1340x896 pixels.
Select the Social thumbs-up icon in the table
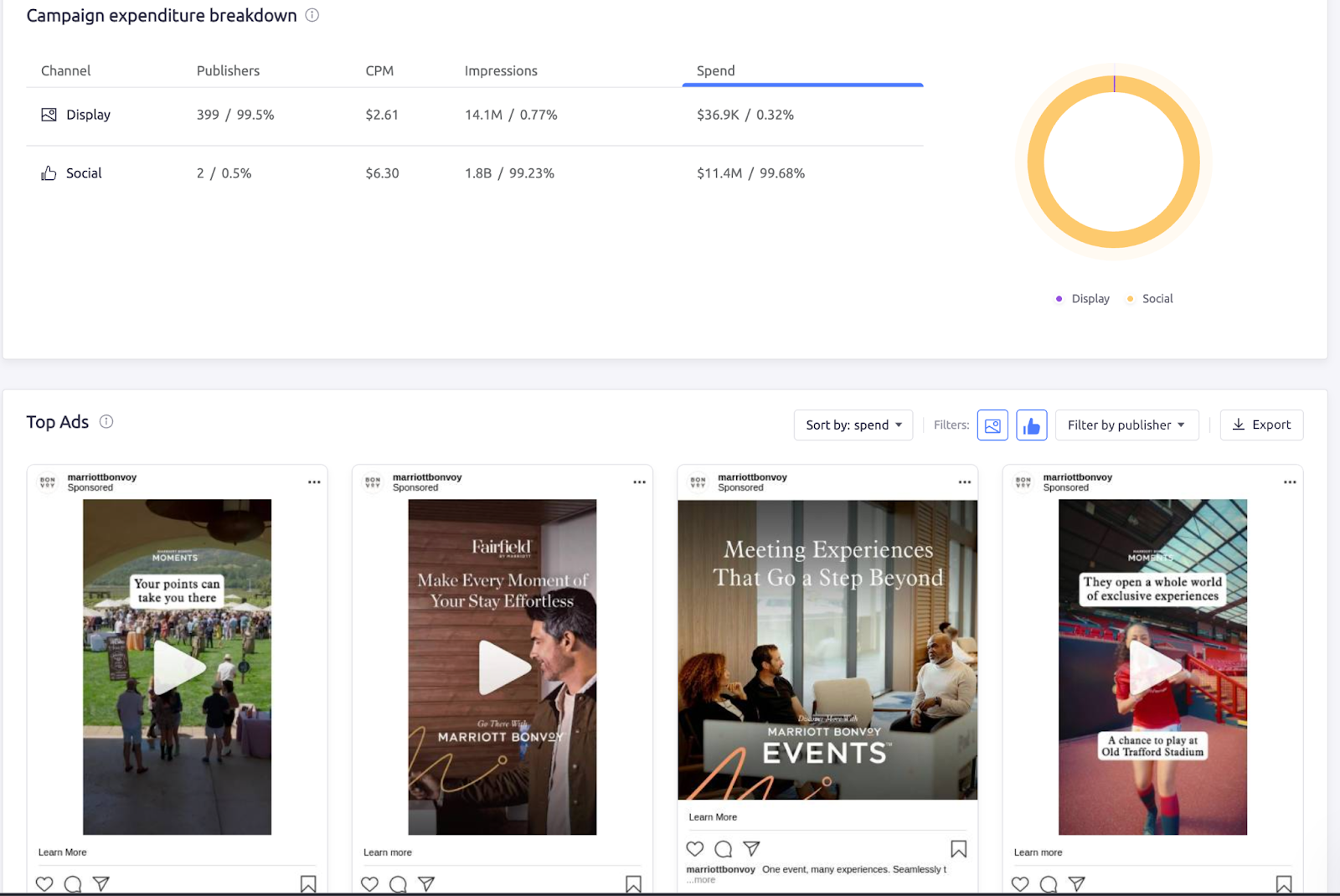click(x=48, y=173)
